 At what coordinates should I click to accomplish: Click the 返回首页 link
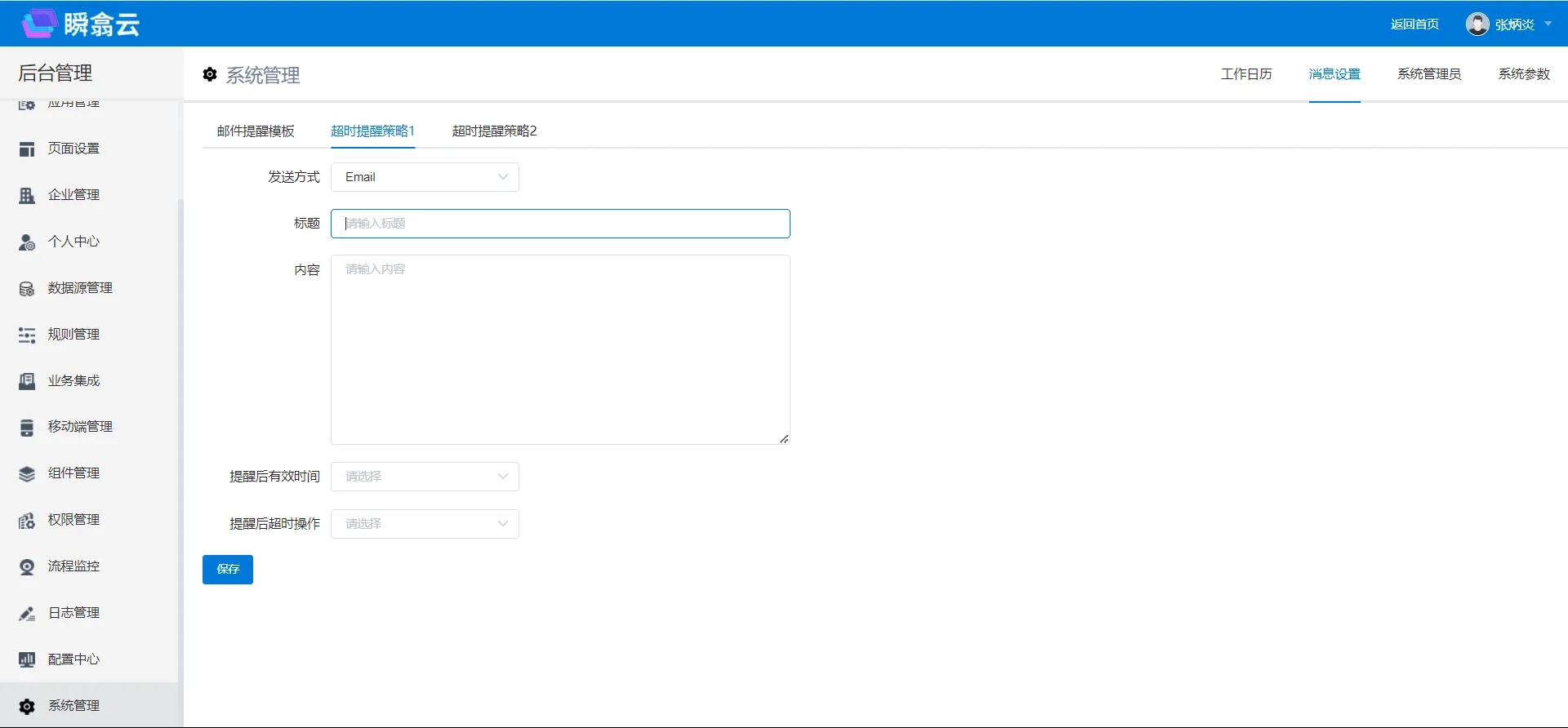pos(1414,24)
